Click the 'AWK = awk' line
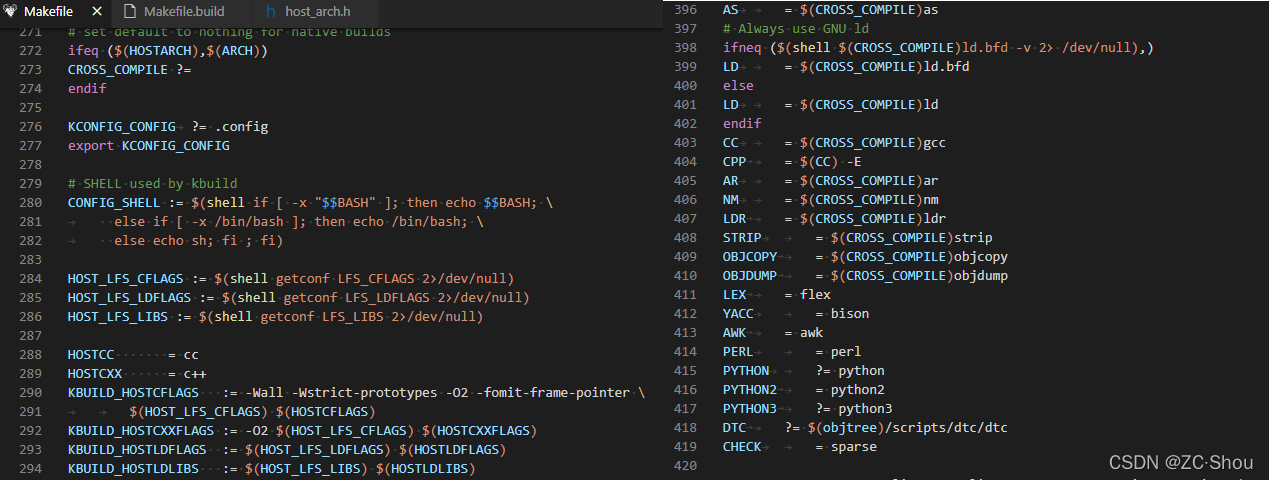The width and height of the screenshot is (1269, 480). [x=773, y=332]
